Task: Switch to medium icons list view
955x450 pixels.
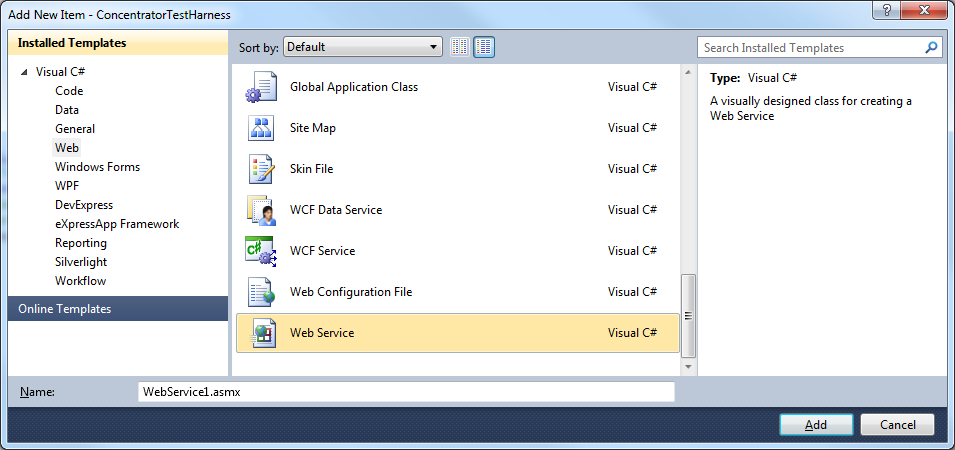Action: coord(484,47)
